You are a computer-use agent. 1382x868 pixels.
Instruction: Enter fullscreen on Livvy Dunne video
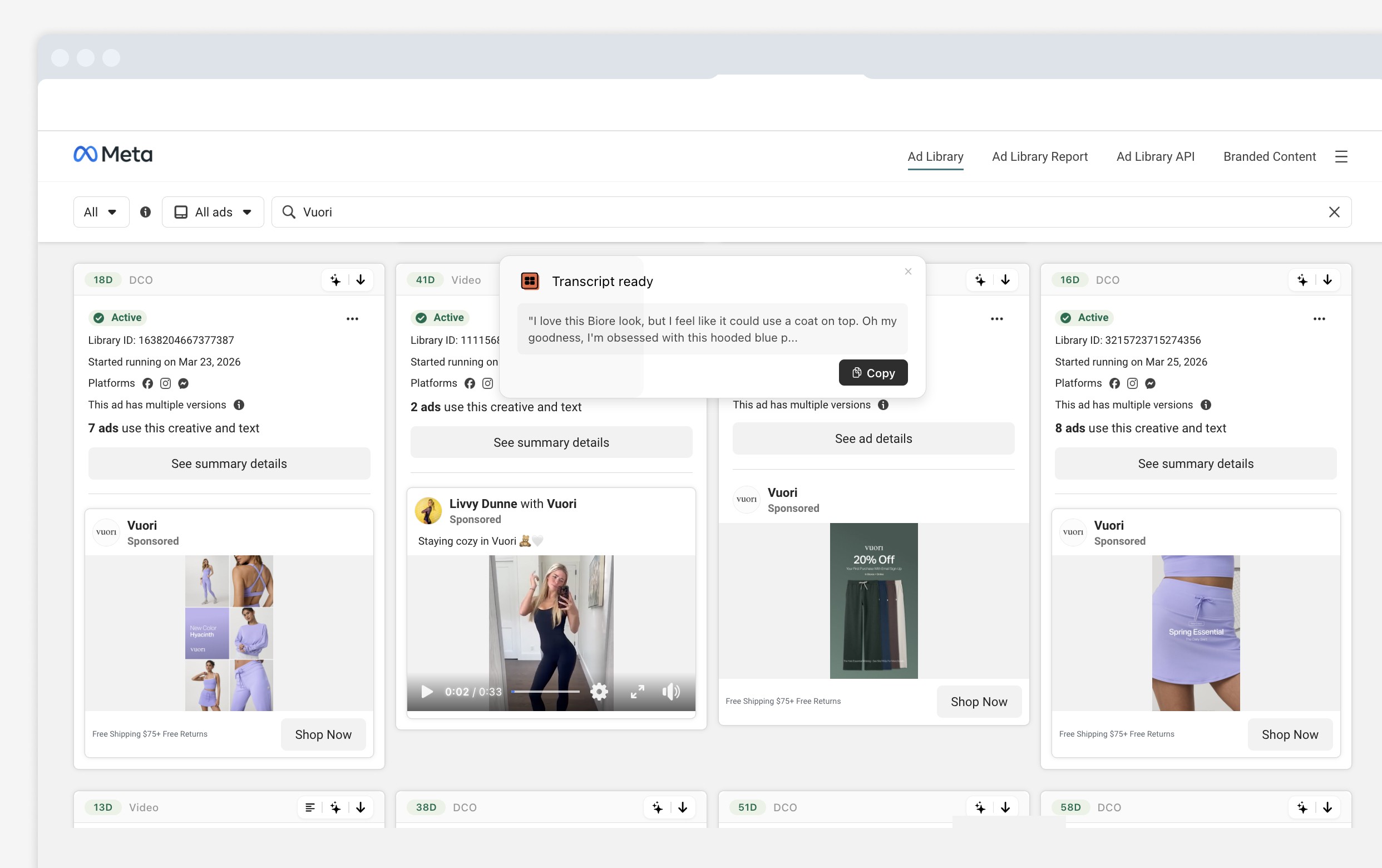pos(637,692)
